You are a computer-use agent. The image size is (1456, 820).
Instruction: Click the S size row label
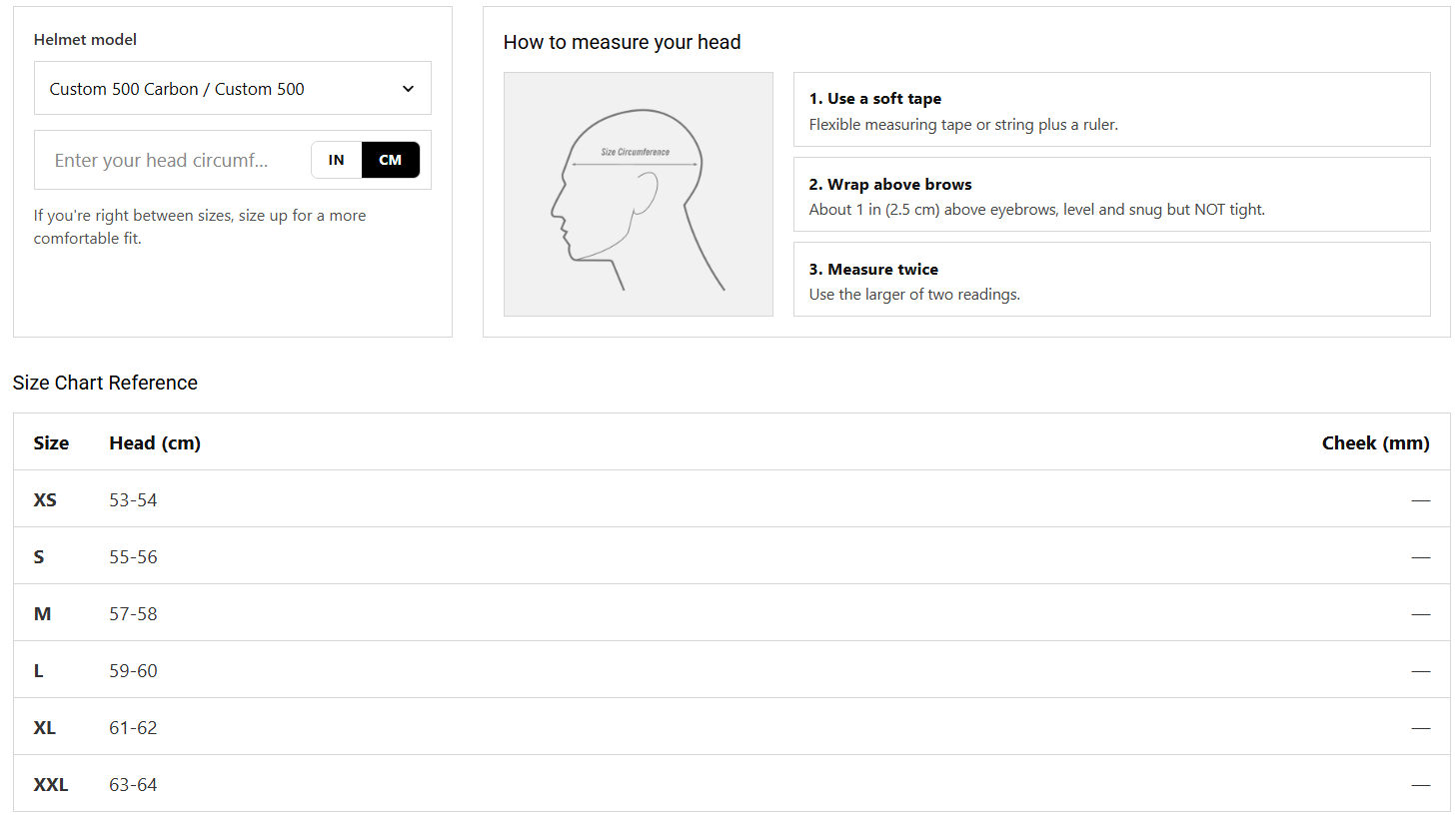(39, 556)
